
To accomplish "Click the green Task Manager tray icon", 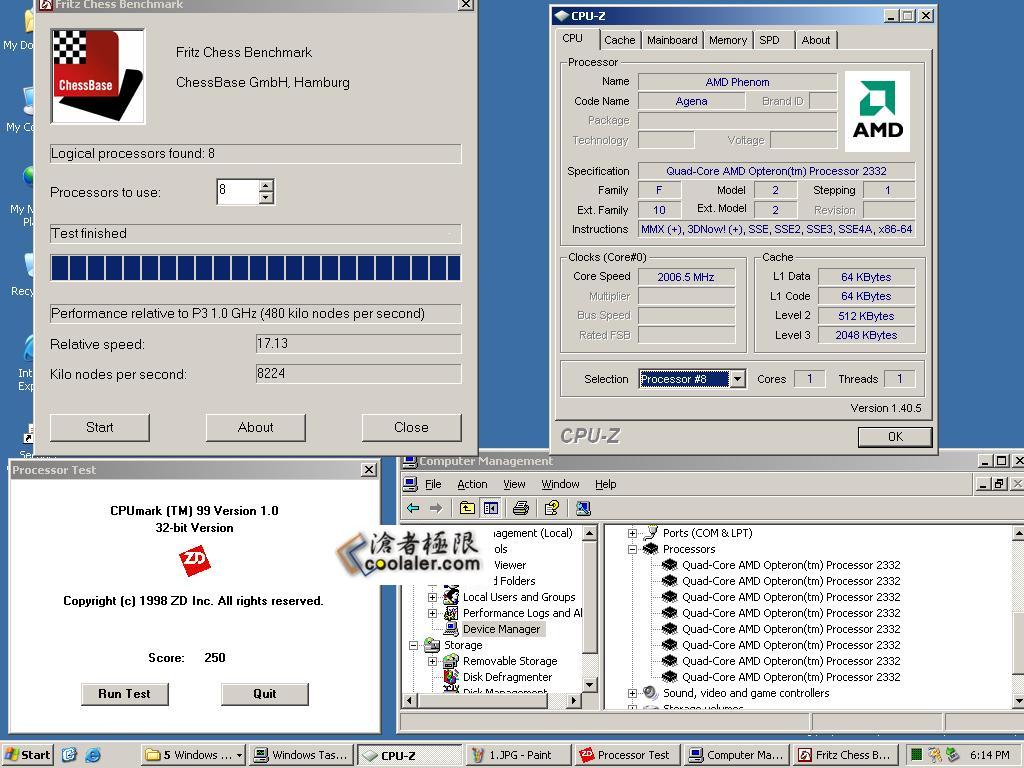I will coord(917,755).
